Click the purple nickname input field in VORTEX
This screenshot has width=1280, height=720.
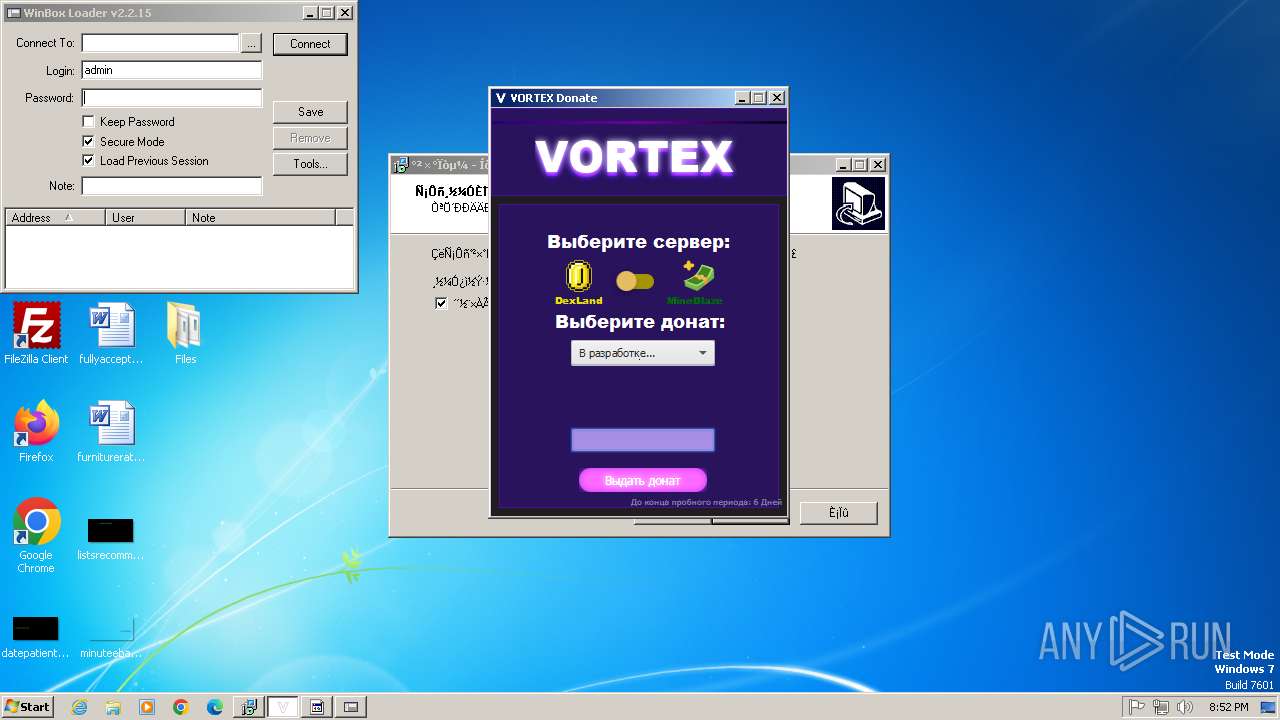tap(642, 440)
